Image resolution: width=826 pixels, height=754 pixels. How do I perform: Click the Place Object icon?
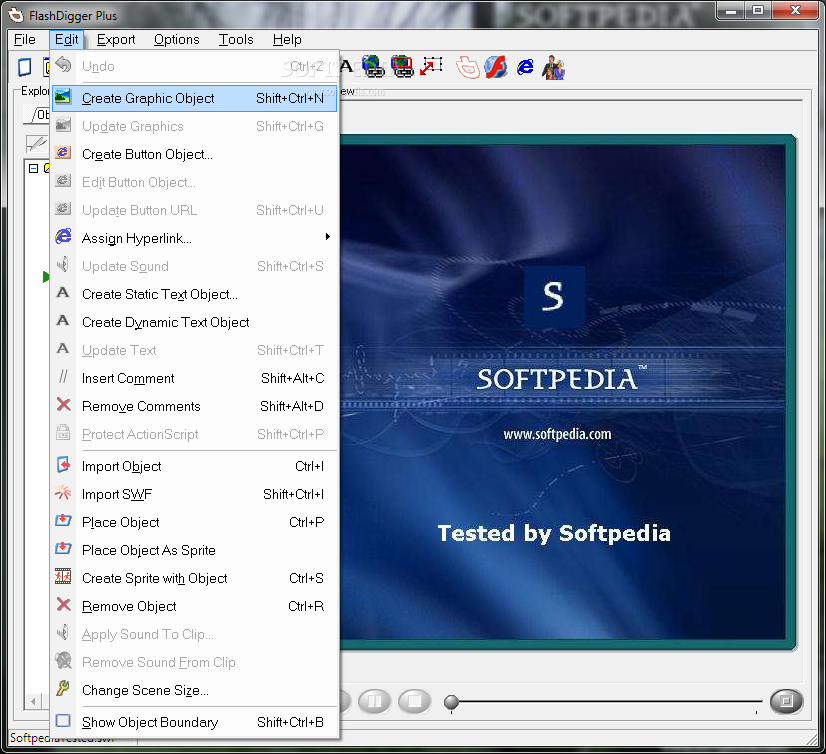click(63, 520)
